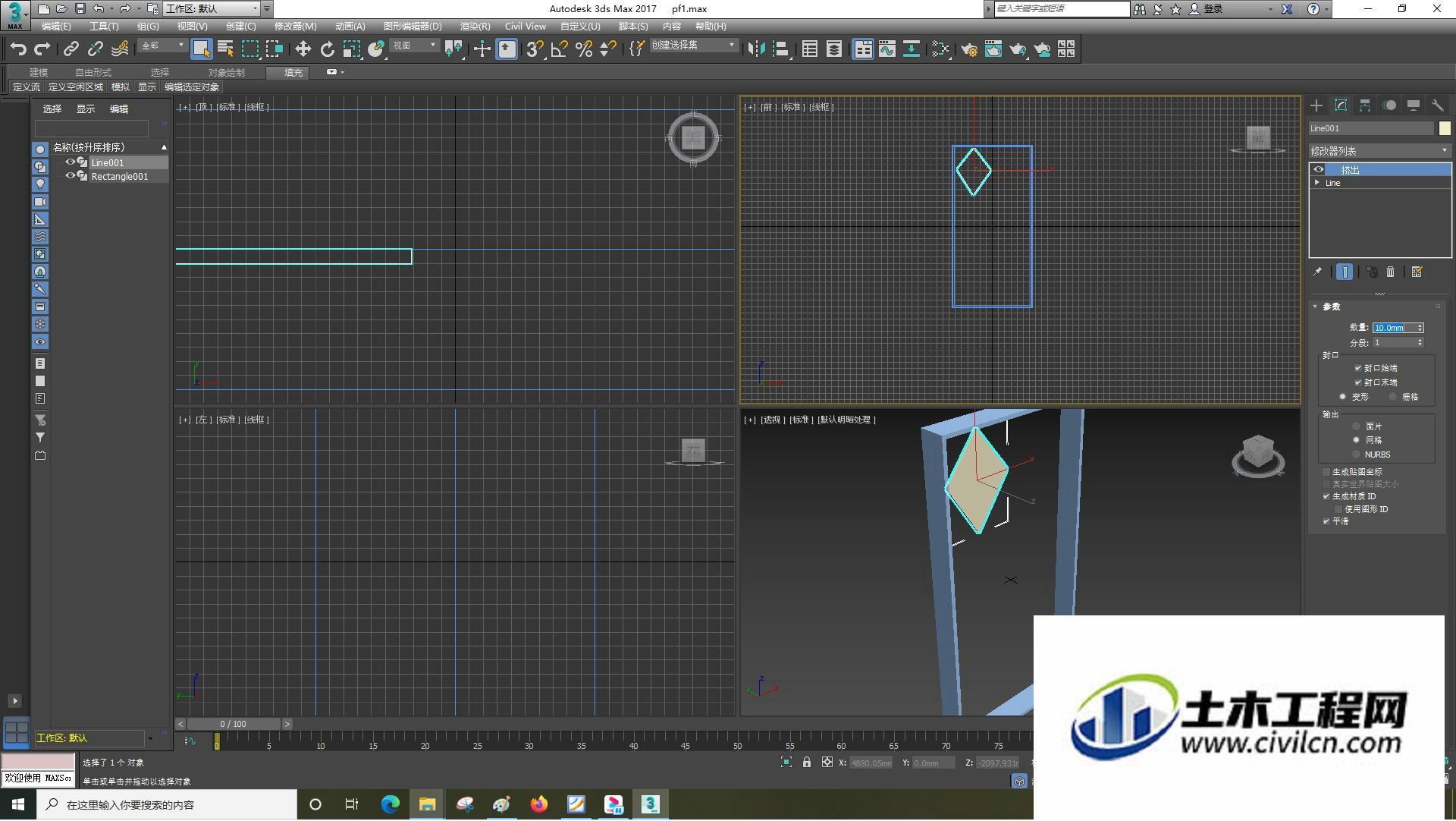
Task: Open Configure Modifier Sets icon
Action: tap(1417, 272)
